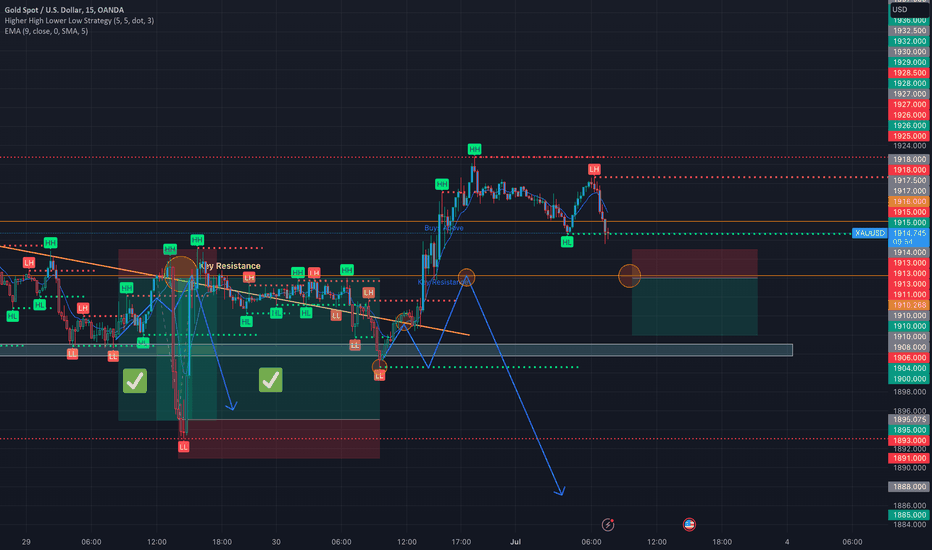932x550 pixels.
Task: Click the 1930.000 price label
Action: coord(909,52)
